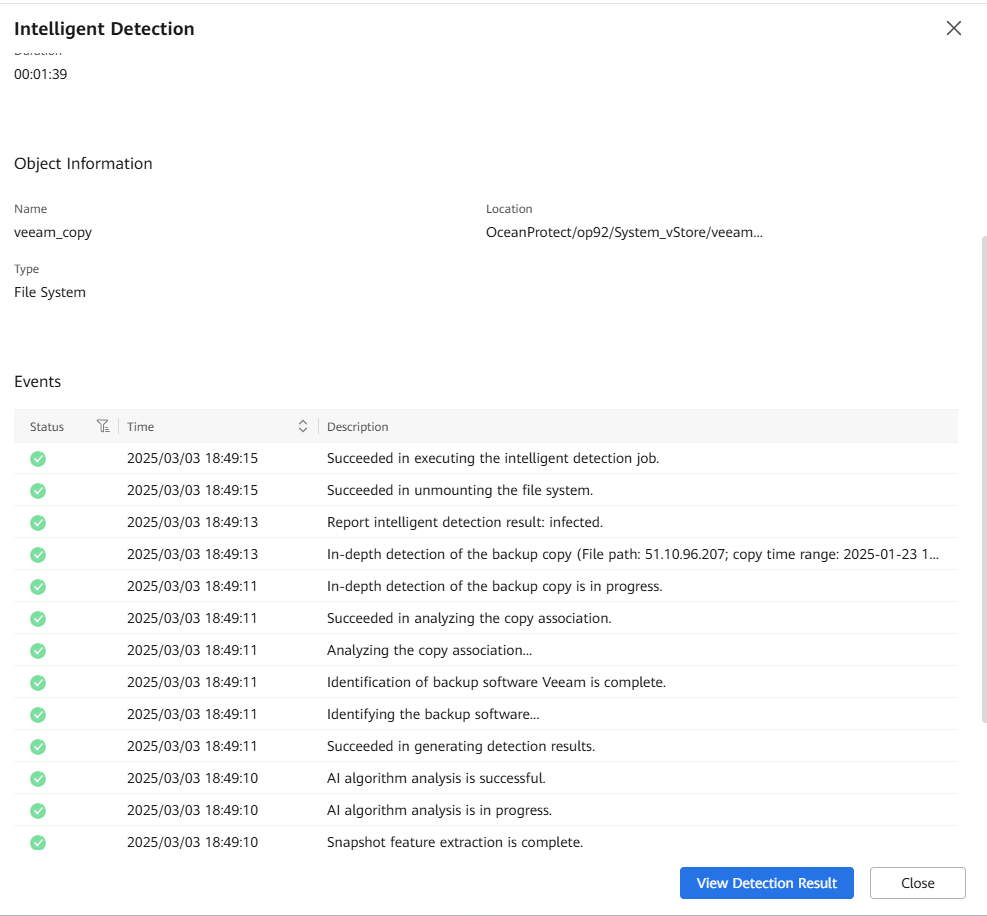987x916 pixels.
Task: Click status icon for 'result: infected' event
Action: 38,523
